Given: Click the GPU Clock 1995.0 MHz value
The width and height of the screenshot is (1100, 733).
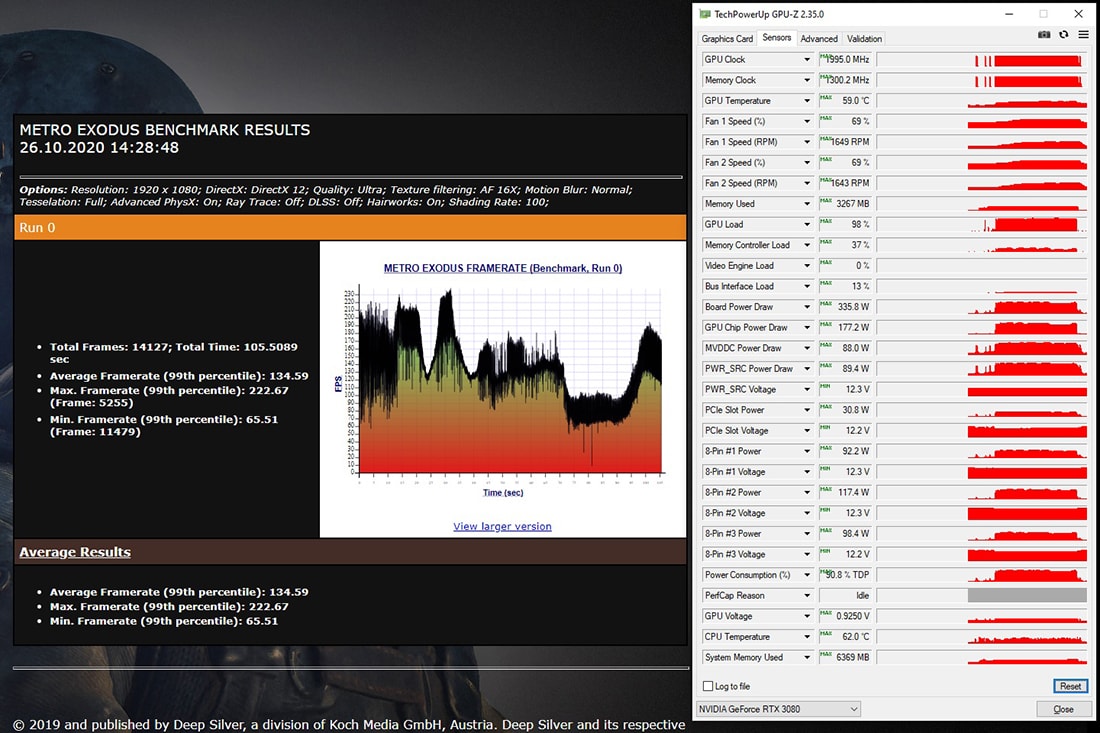Looking at the screenshot, I should click(845, 60).
